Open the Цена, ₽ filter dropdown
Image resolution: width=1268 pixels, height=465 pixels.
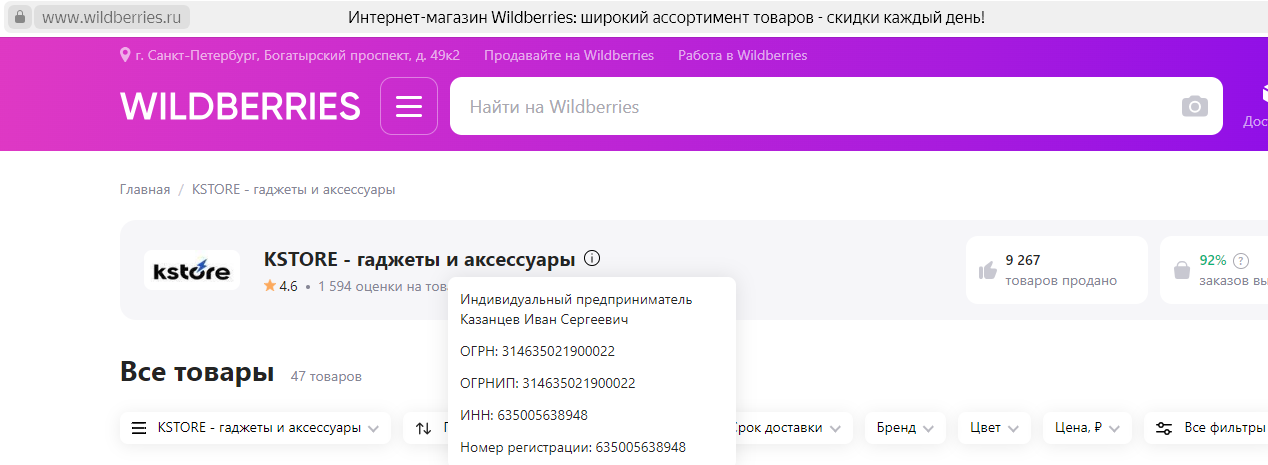(1087, 428)
